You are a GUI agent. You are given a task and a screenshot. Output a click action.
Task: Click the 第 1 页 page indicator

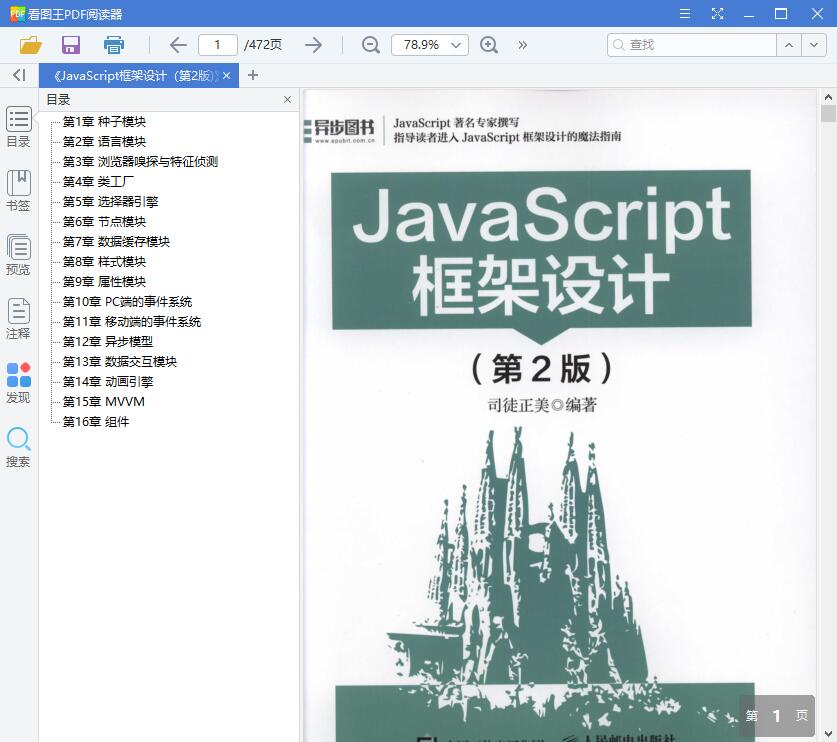click(x=777, y=716)
